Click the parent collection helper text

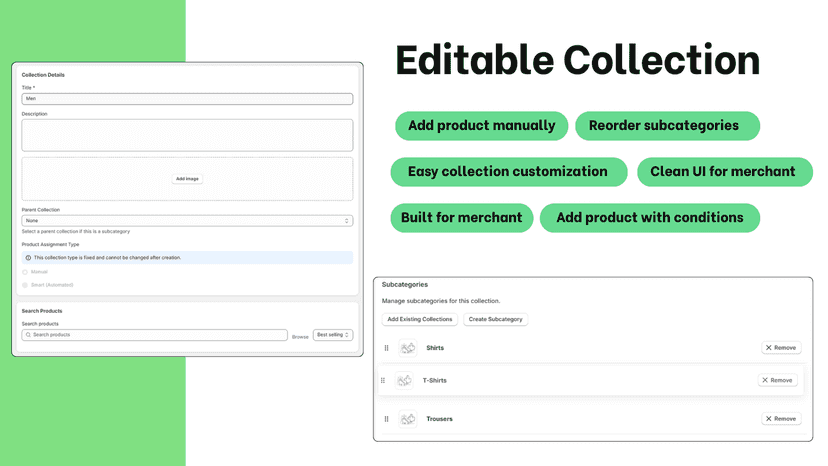(x=76, y=231)
